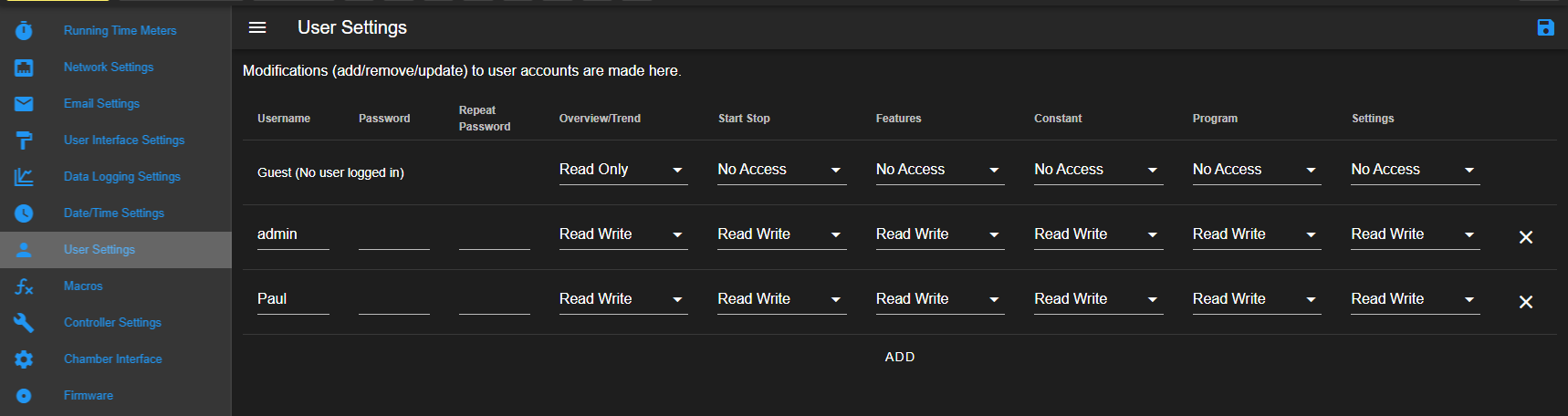Open admin Start Stop dropdown
Viewport: 1568px width, 416px height.
pos(782,234)
